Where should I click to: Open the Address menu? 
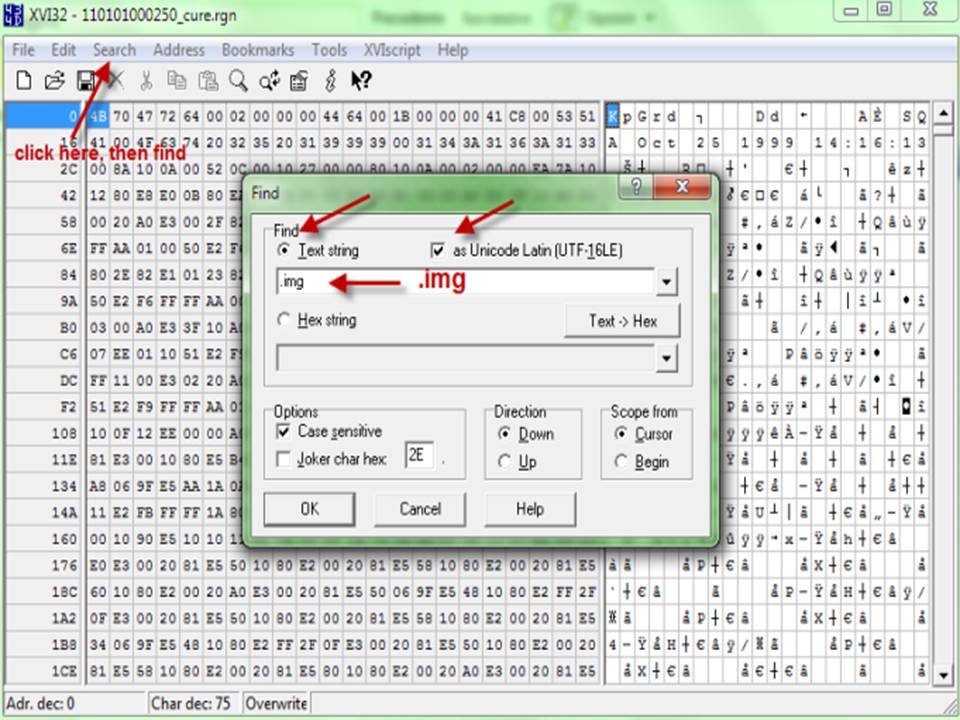click(179, 50)
